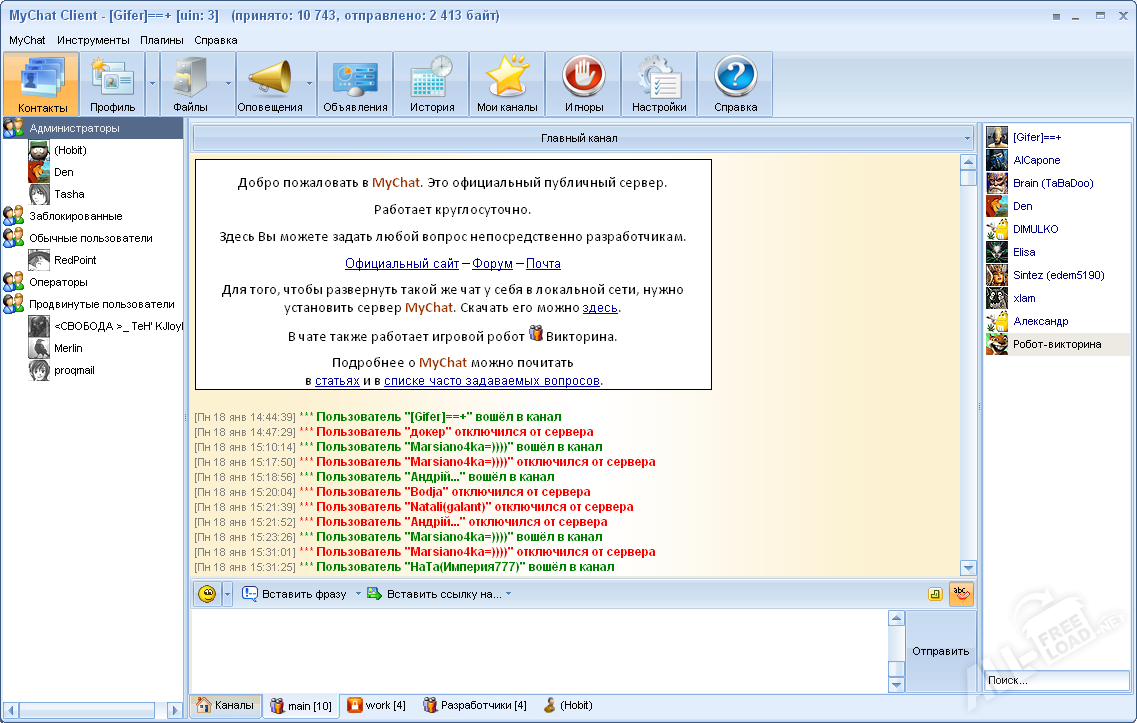Select Робот-викторина in the user list
The width and height of the screenshot is (1137, 723).
point(1056,344)
